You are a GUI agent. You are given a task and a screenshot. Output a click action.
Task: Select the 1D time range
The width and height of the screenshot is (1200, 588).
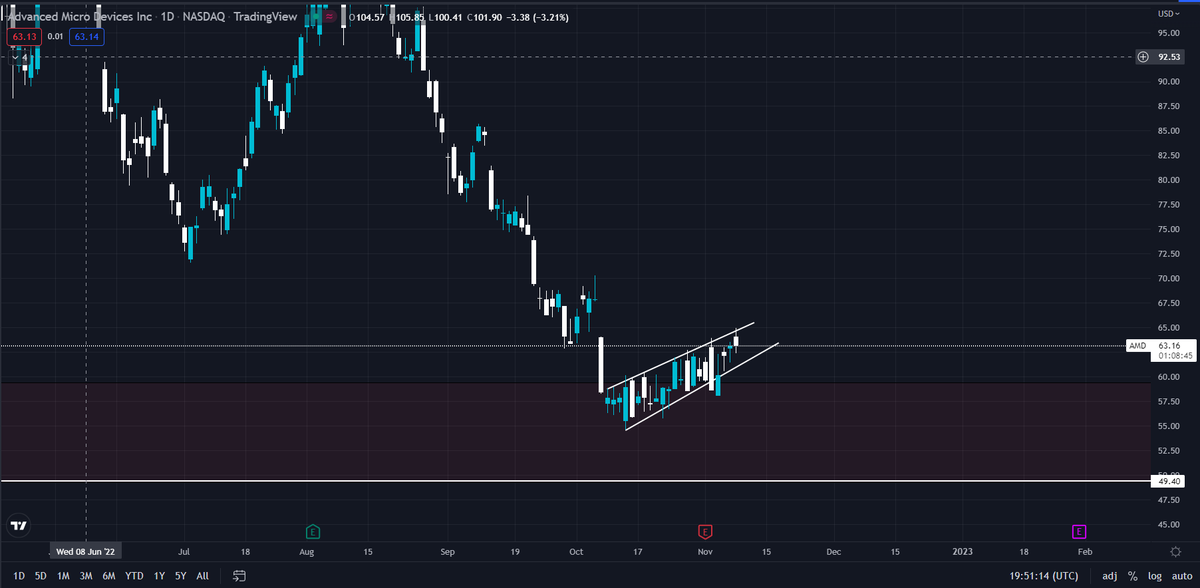click(x=19, y=576)
